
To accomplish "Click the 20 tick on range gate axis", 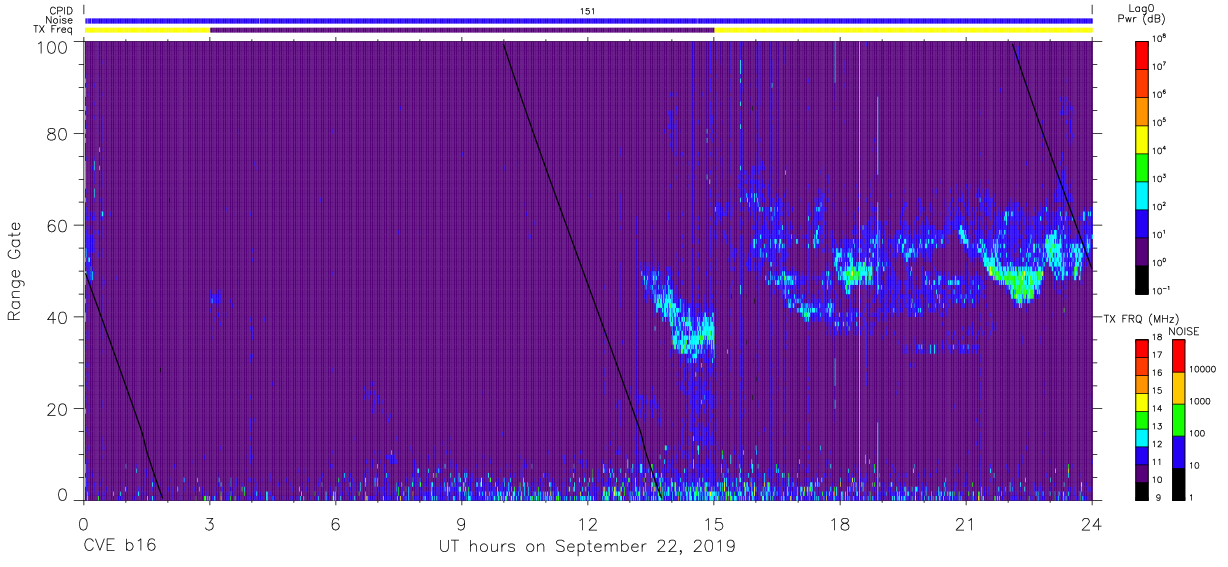I will [57, 409].
